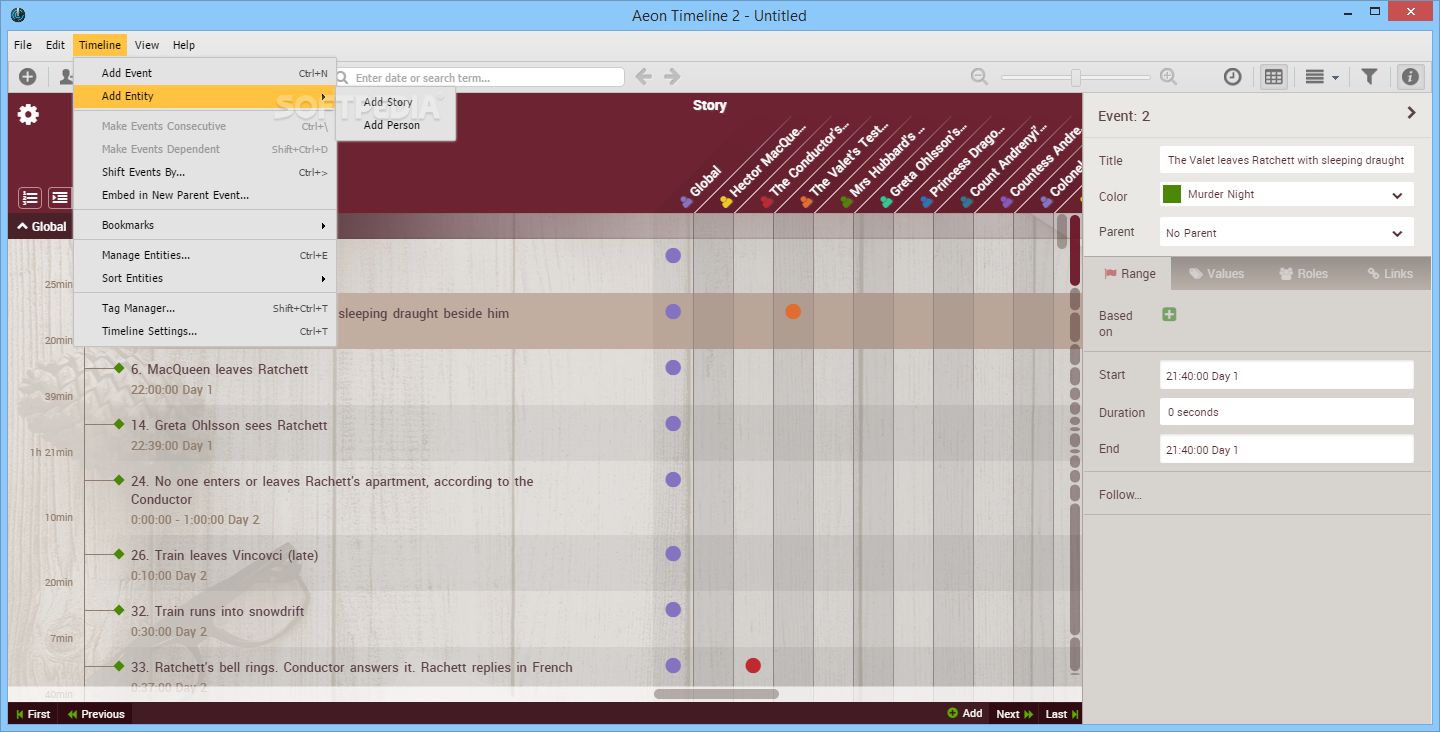The height and width of the screenshot is (732, 1440).
Task: Go forward with the right arrow icon
Action: 672,77
